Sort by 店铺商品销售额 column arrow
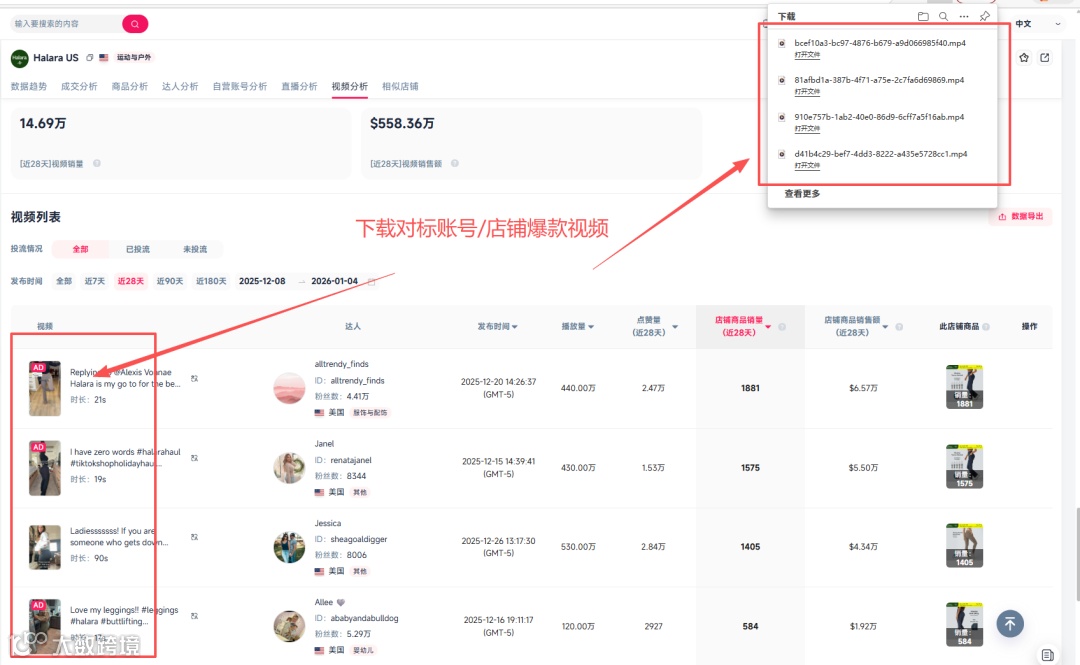Viewport: 1080px width, 665px height. coord(885,327)
